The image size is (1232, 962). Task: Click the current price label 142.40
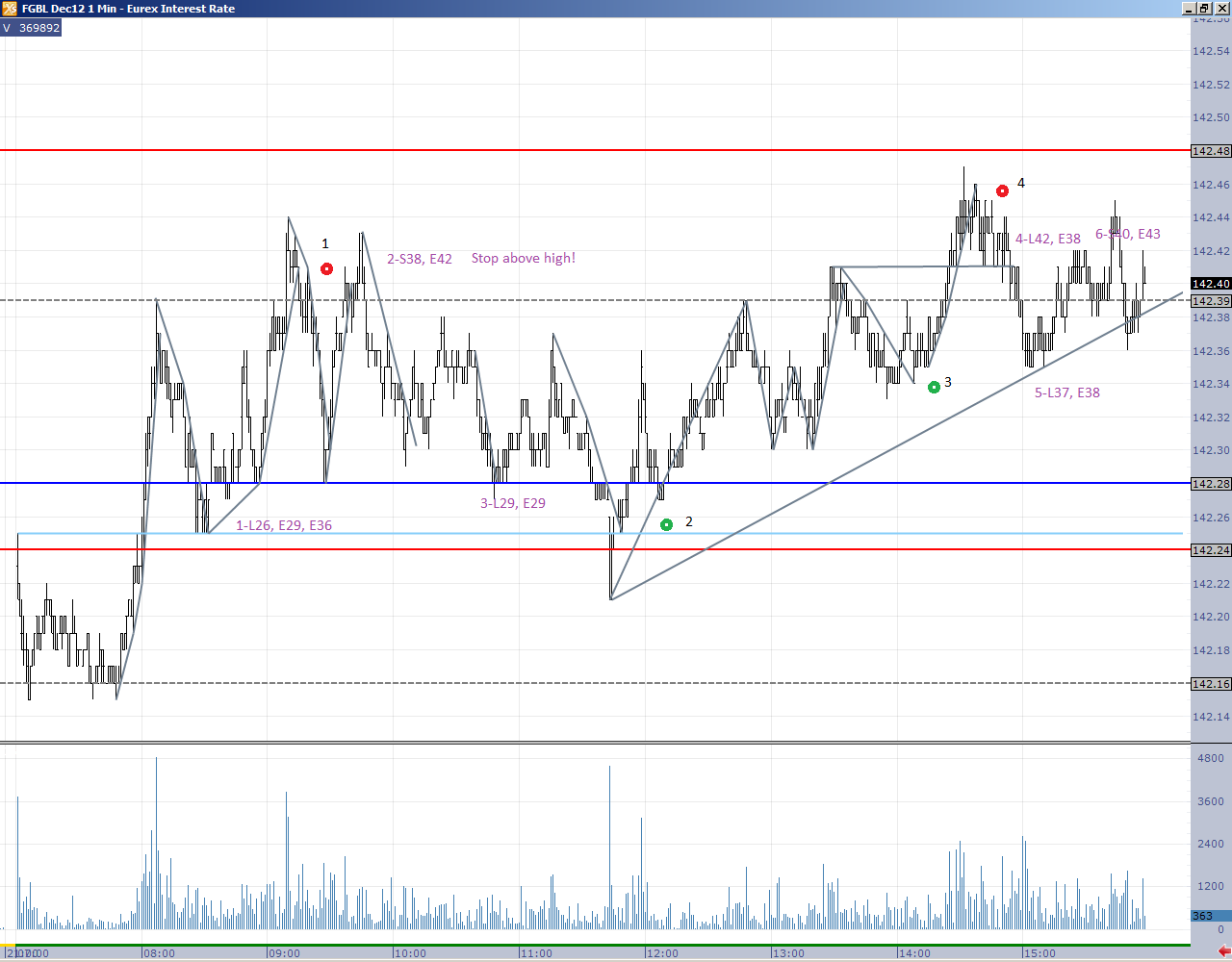pyautogui.click(x=1211, y=284)
